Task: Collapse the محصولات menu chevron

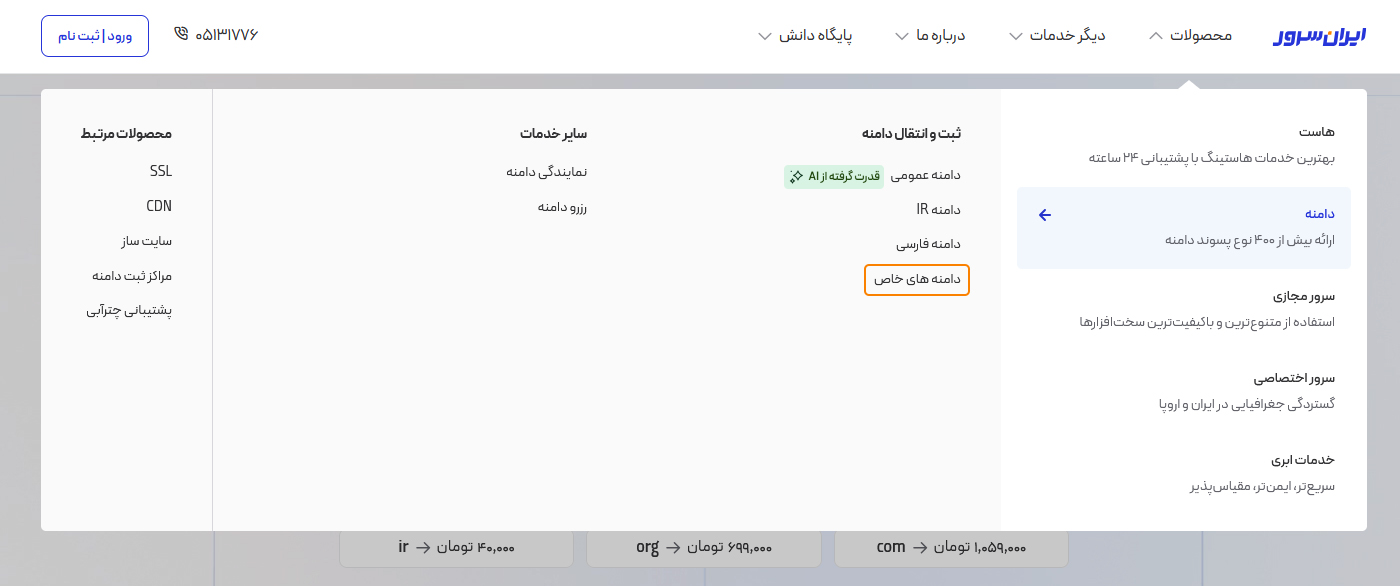Action: pos(1156,36)
